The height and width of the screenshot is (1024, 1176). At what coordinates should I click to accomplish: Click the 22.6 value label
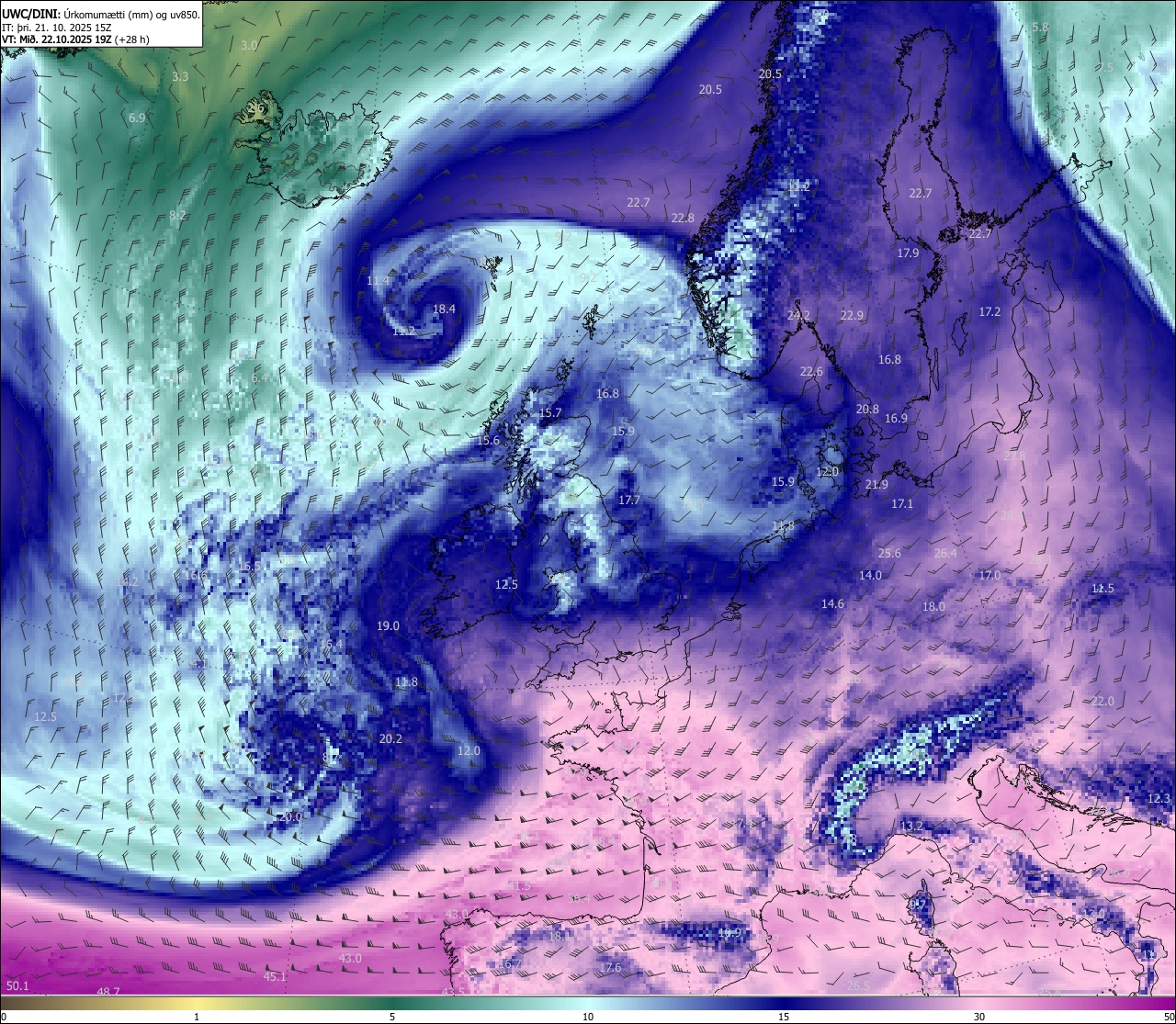point(811,372)
